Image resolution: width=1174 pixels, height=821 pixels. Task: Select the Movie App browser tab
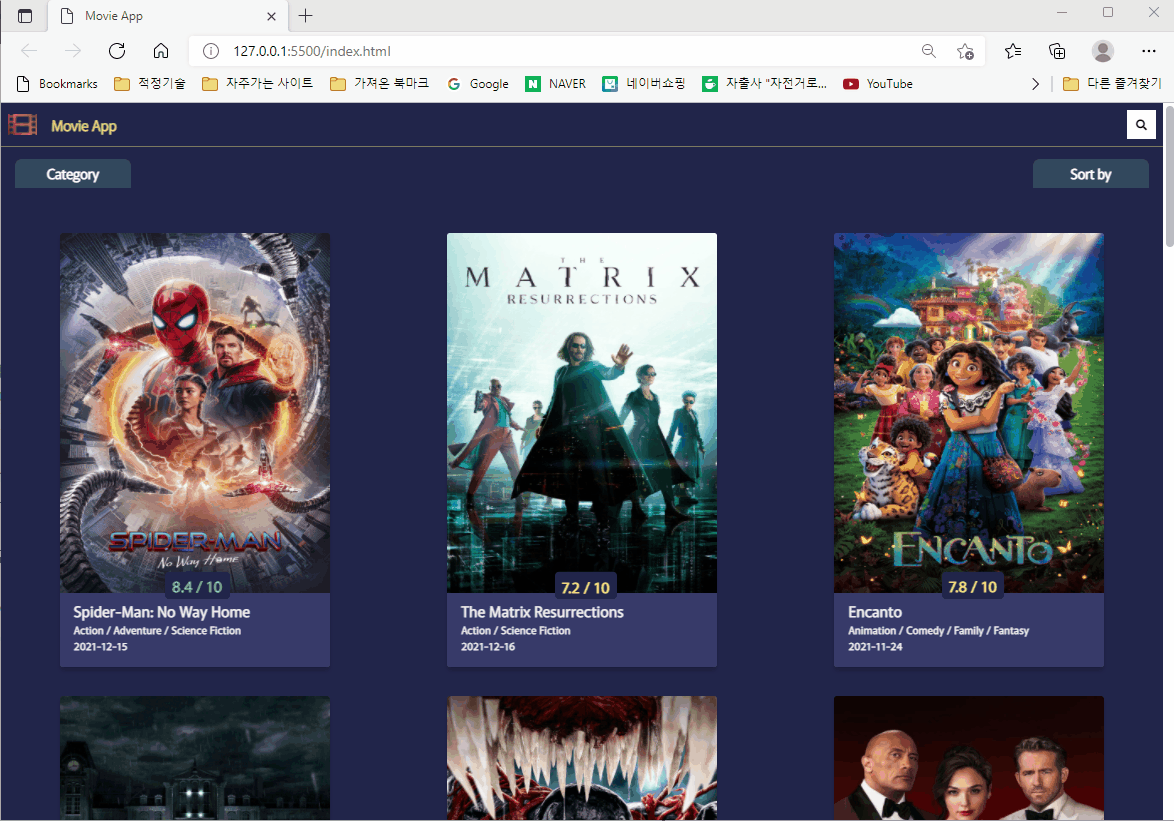[x=166, y=16]
